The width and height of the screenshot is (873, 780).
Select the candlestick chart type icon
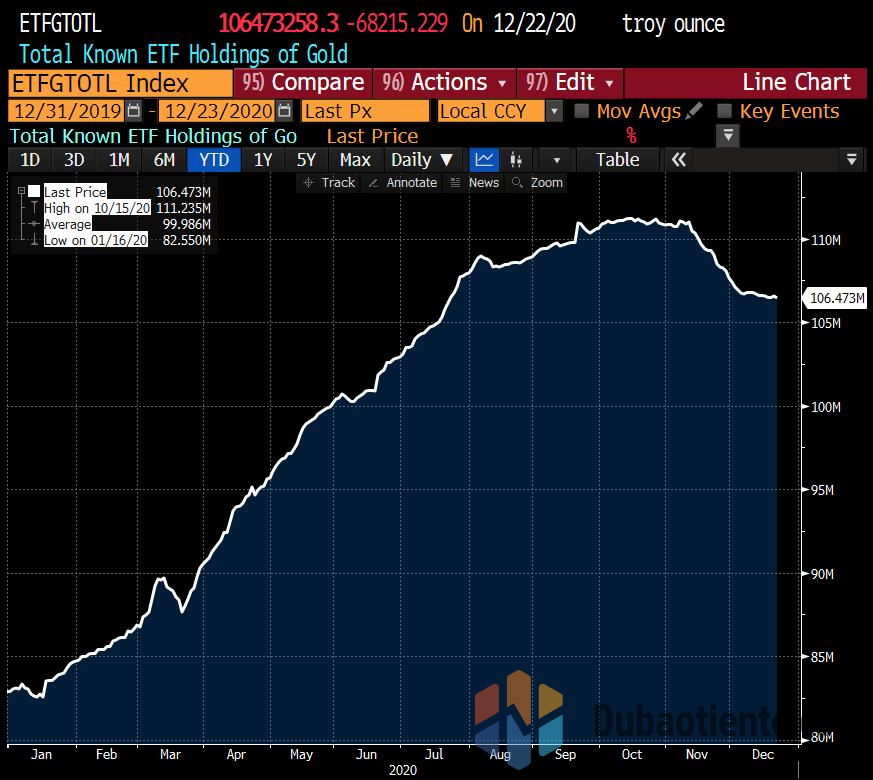516,160
